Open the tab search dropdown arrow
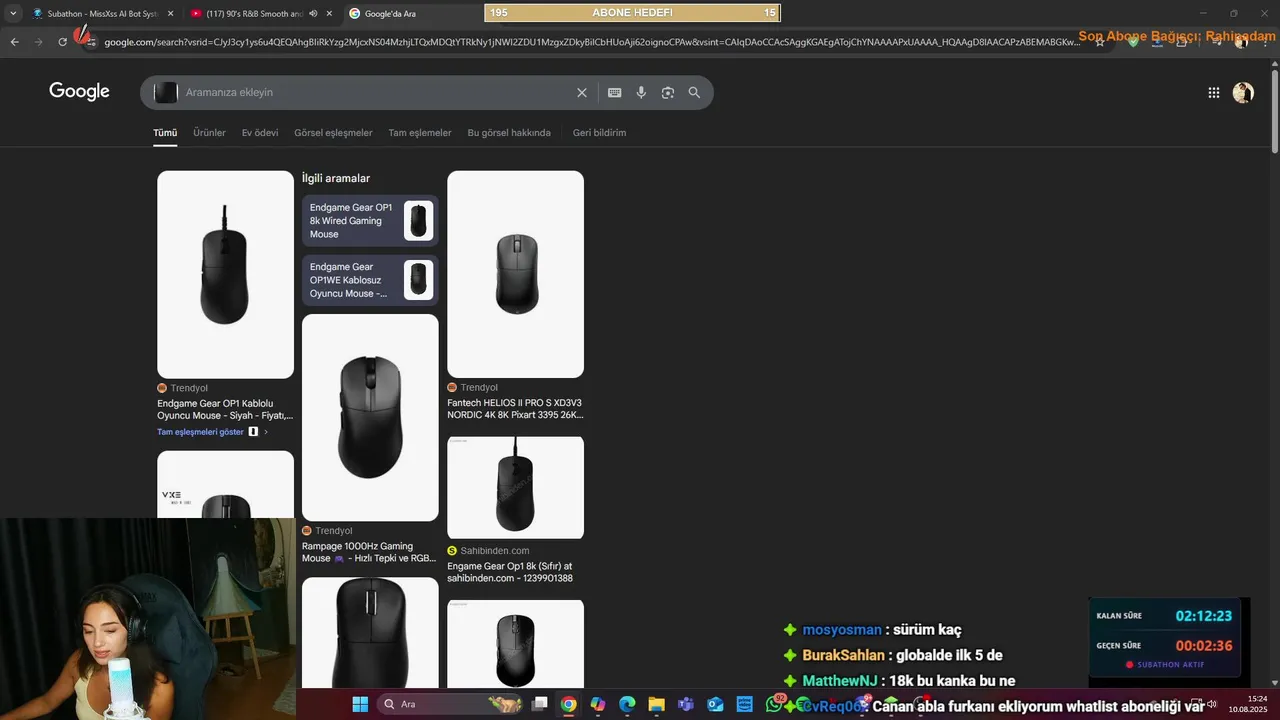Viewport: 1280px width, 720px height. point(13,13)
